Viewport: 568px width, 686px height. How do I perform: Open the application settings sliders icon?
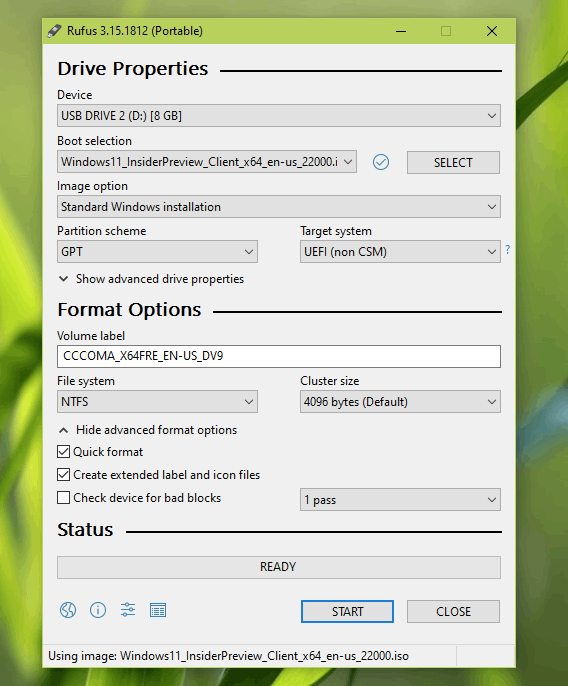[128, 609]
